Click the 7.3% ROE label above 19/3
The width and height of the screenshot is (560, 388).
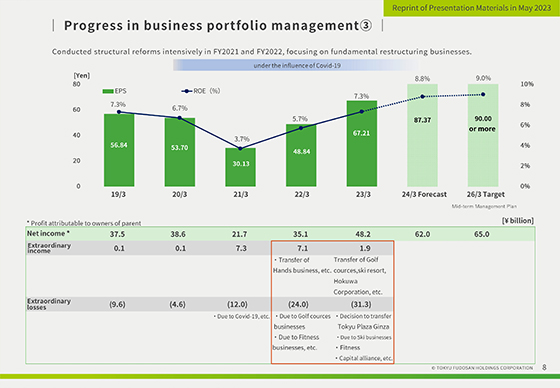(118, 104)
